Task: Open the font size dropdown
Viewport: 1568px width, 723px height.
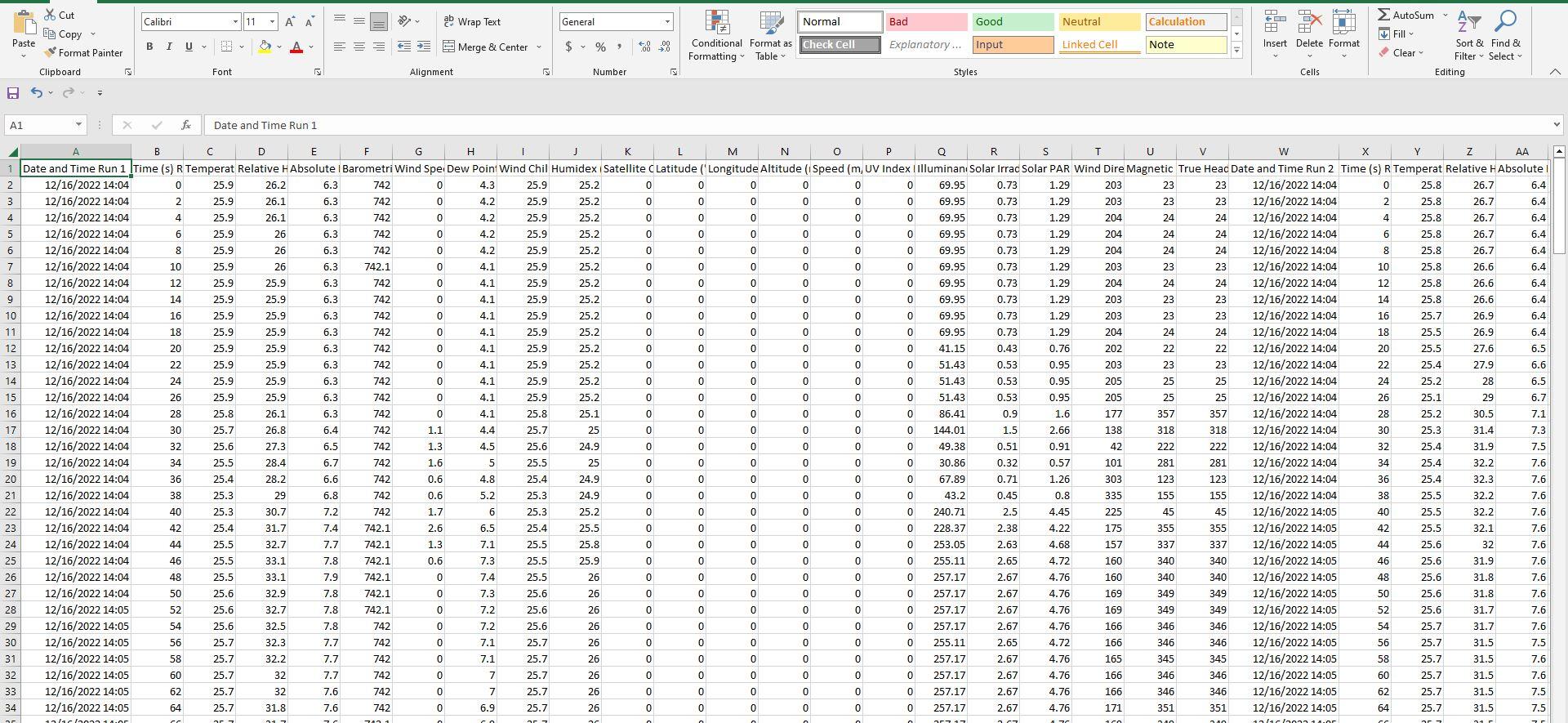Action: coord(272,22)
